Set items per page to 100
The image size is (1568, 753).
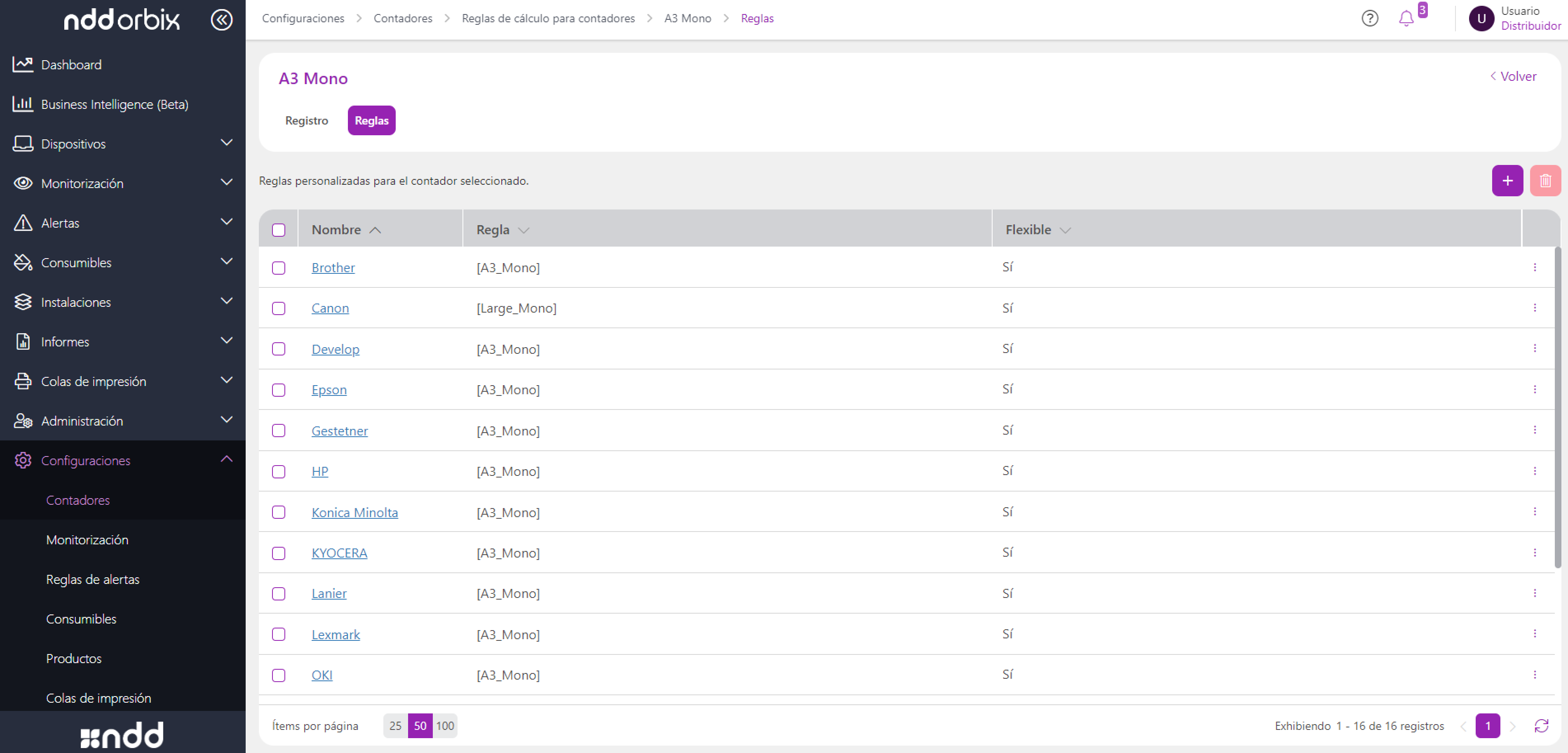coord(445,726)
